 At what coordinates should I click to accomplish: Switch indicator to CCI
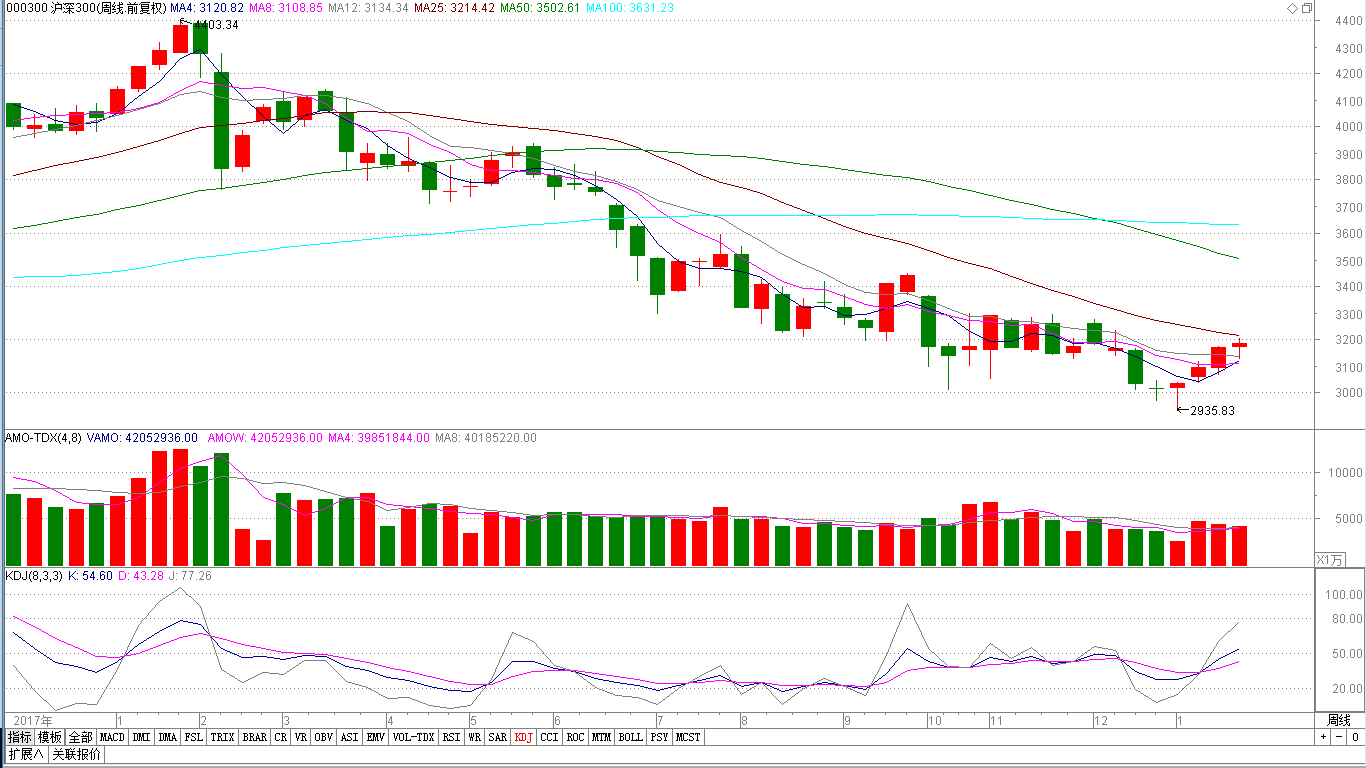pyautogui.click(x=550, y=737)
